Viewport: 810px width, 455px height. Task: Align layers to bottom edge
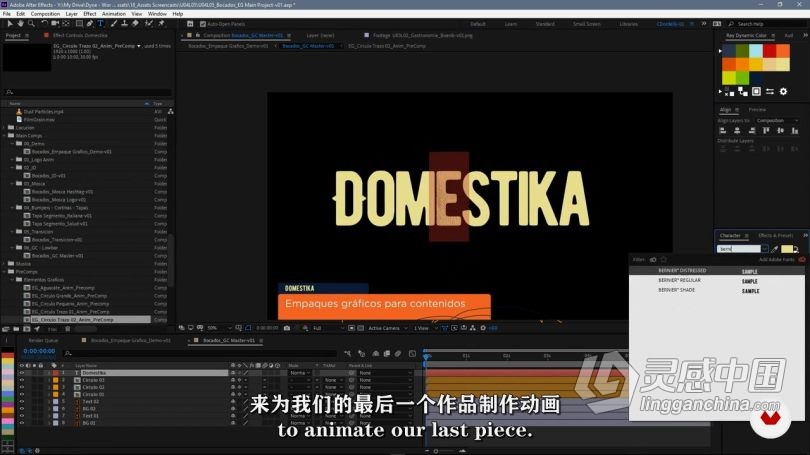(795, 131)
